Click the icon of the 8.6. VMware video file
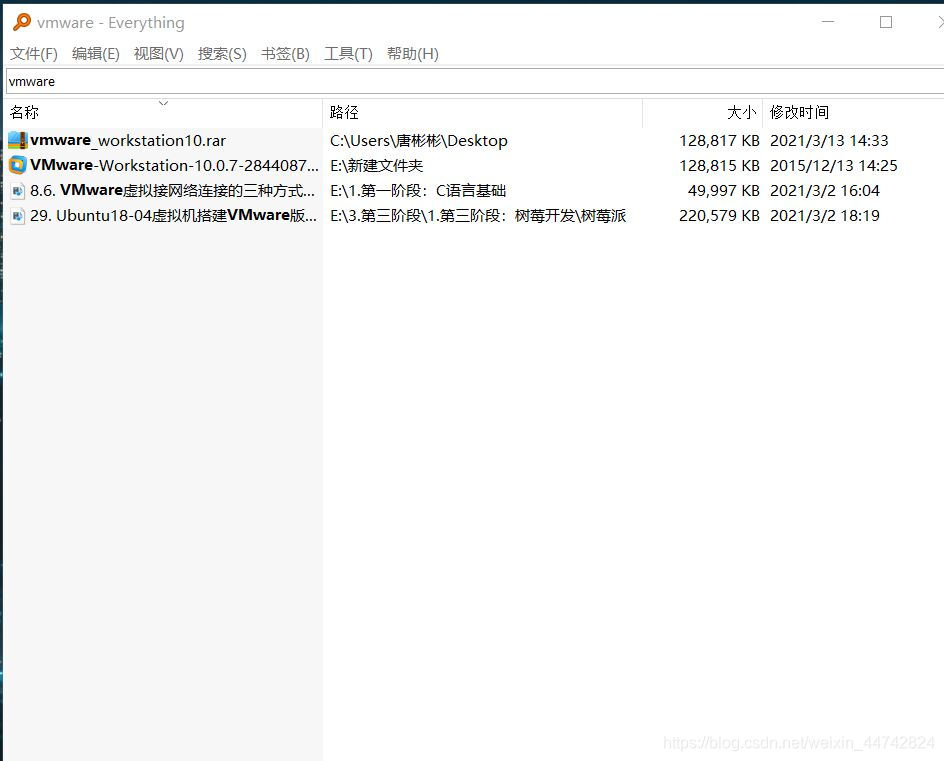The image size is (944, 761). click(x=17, y=191)
